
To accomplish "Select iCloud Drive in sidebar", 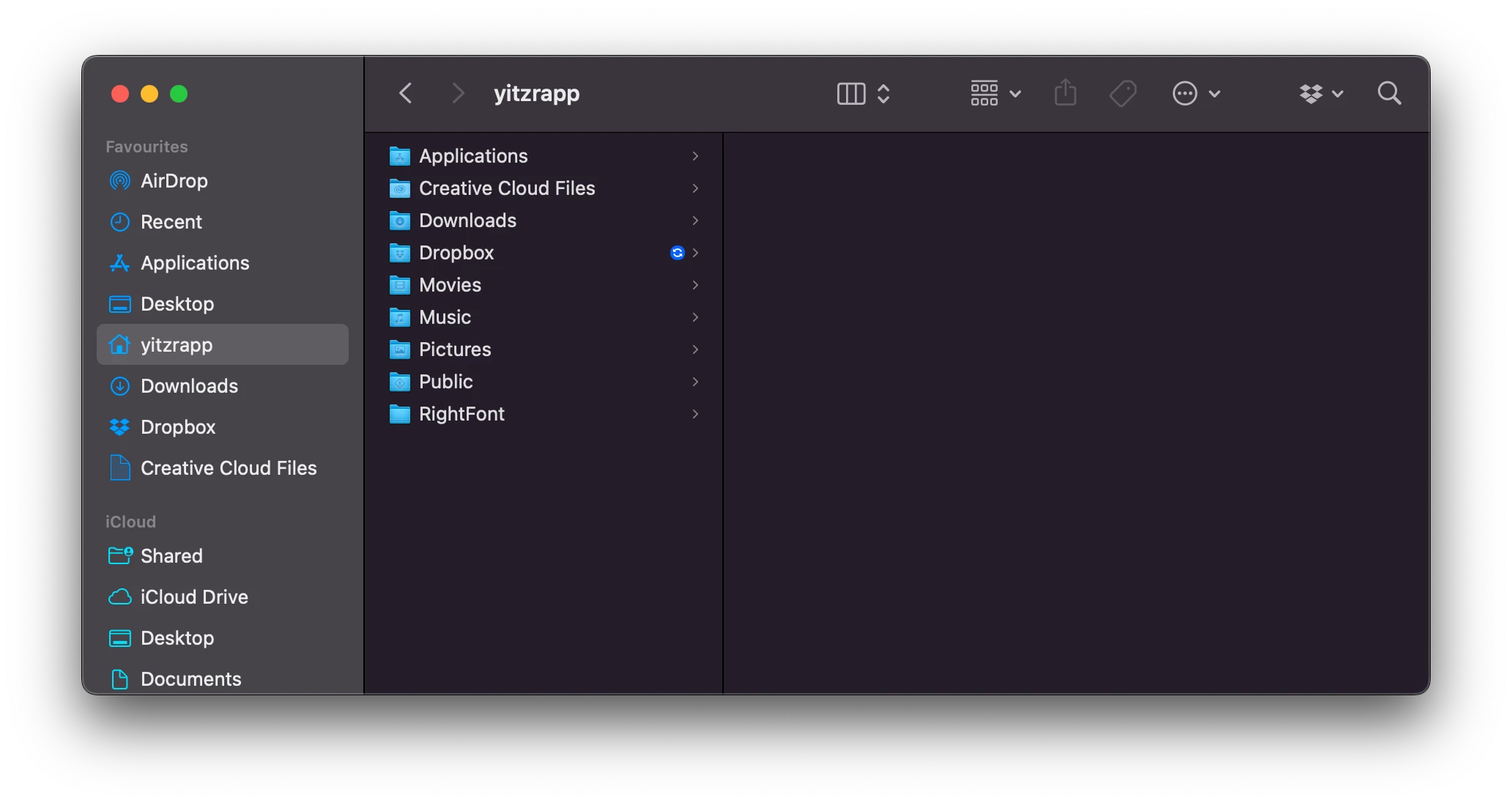I will [193, 597].
